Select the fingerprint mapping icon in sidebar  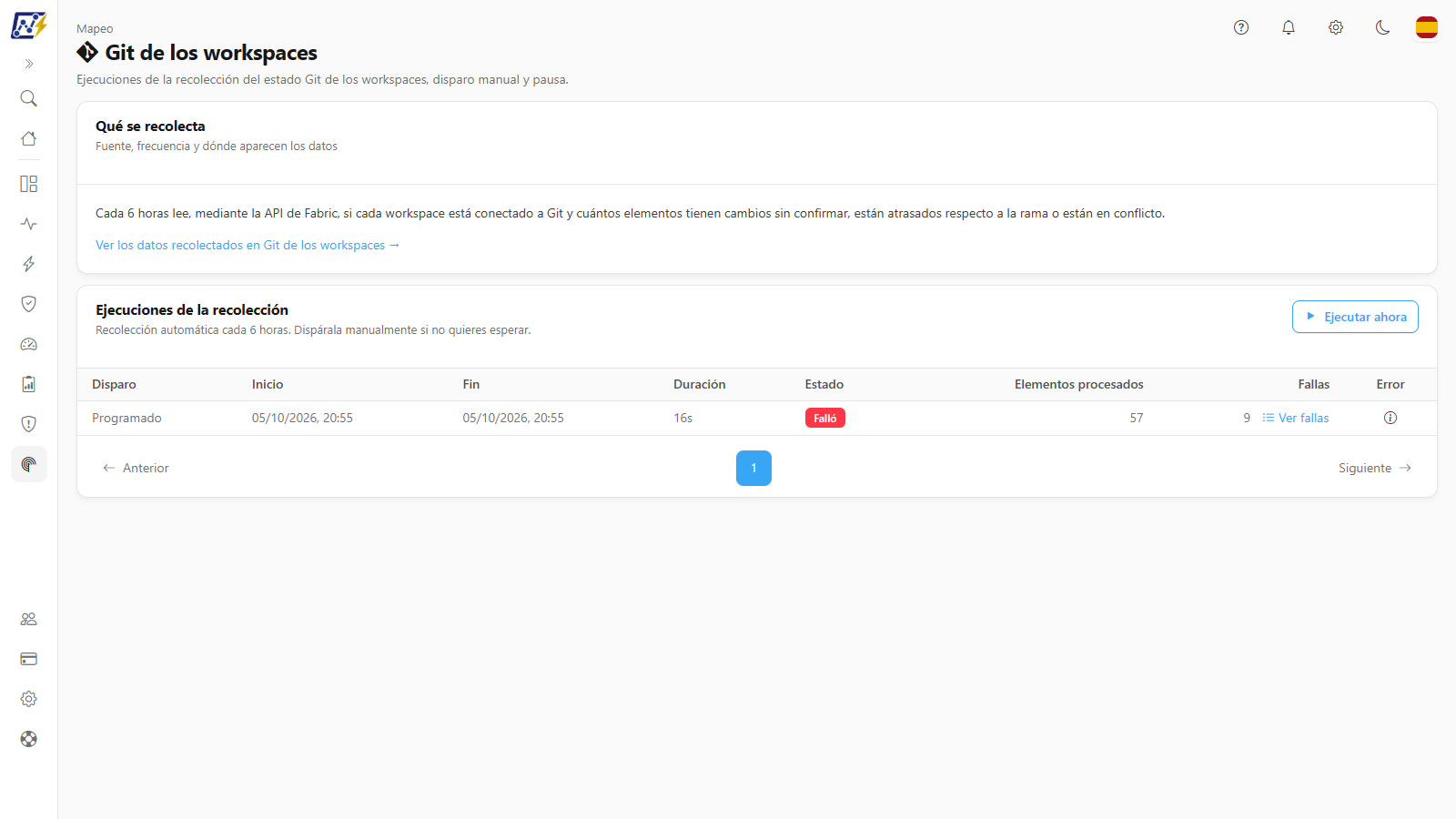click(29, 464)
